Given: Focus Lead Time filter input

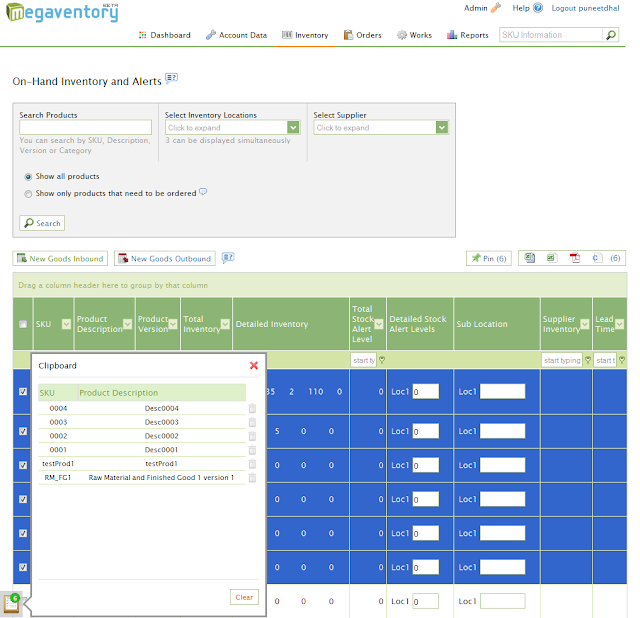Looking at the screenshot, I should 605,360.
